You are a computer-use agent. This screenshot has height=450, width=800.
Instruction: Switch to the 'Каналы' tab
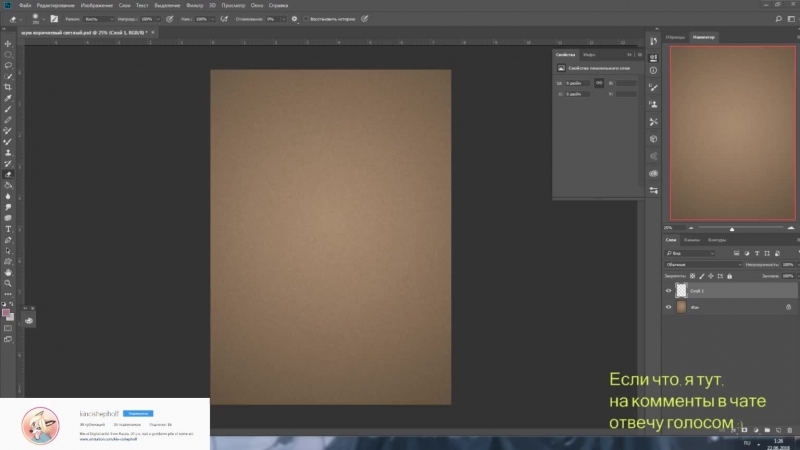pyautogui.click(x=692, y=240)
